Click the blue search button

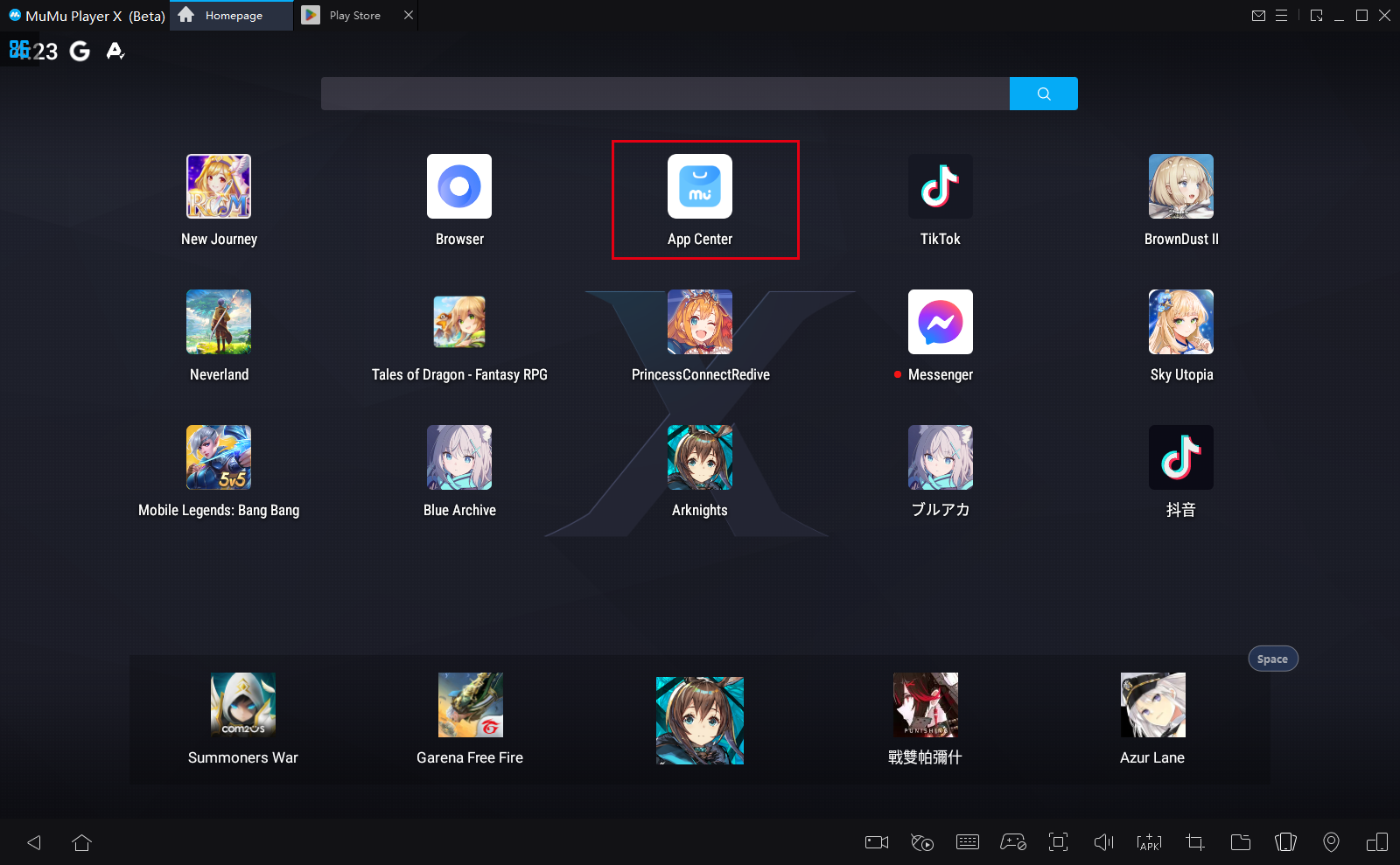pyautogui.click(x=1044, y=94)
